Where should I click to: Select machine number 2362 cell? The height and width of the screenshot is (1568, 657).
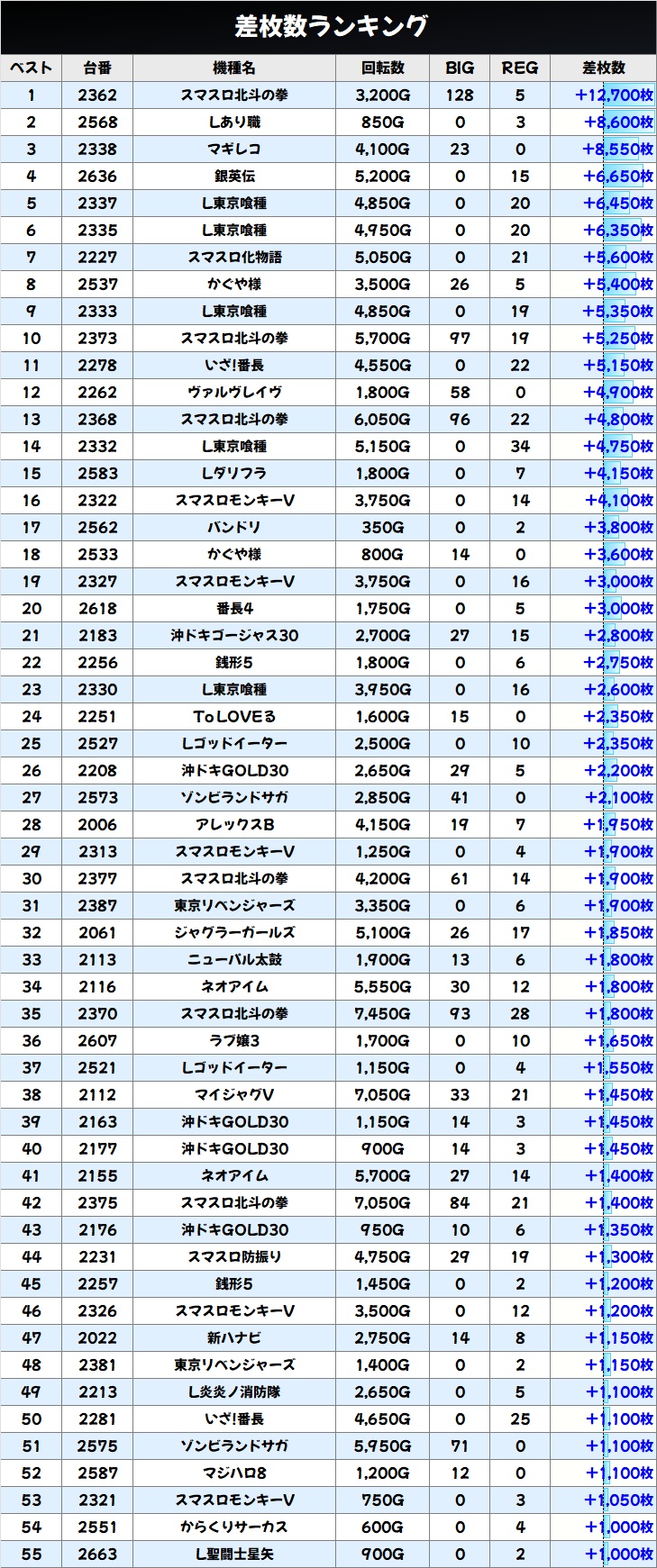(97, 95)
